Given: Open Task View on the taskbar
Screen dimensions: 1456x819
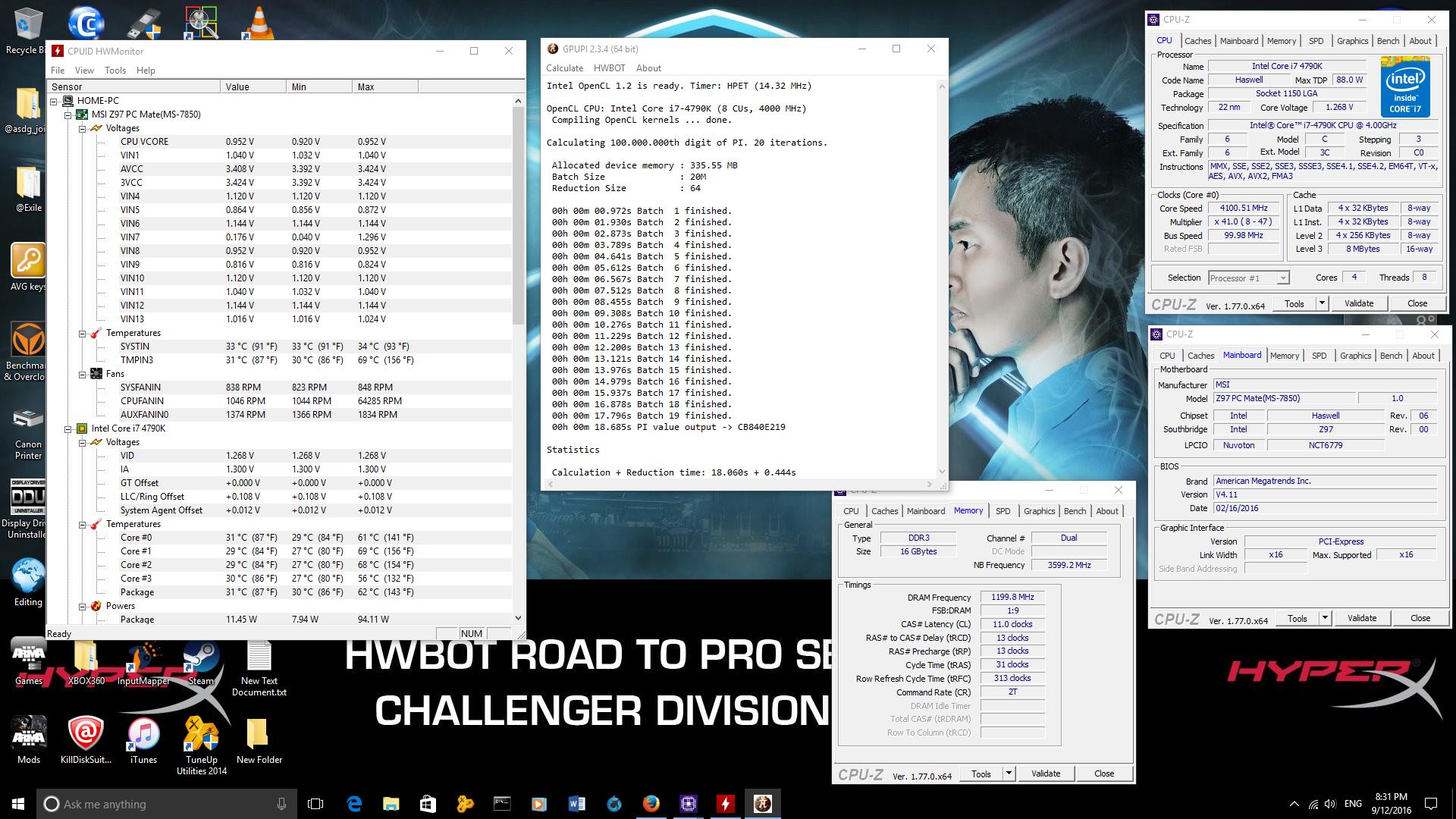Looking at the screenshot, I should click(x=315, y=804).
